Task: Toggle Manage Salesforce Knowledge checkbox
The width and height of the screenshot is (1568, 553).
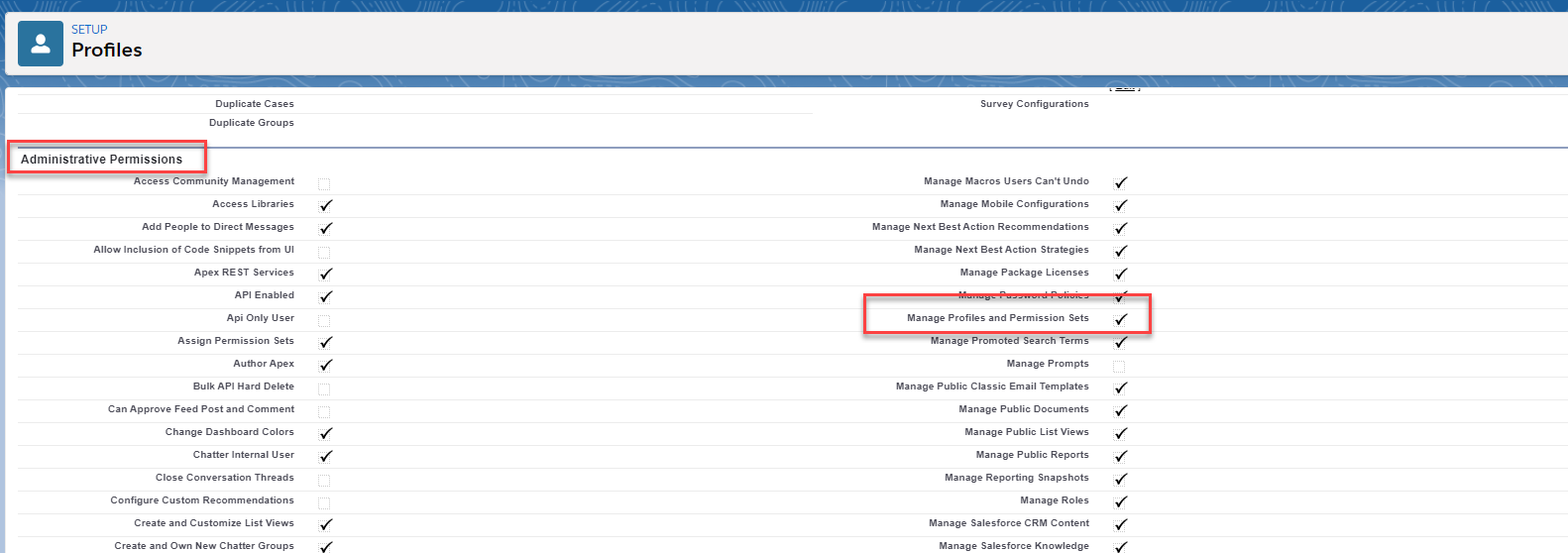Action: (x=1120, y=547)
